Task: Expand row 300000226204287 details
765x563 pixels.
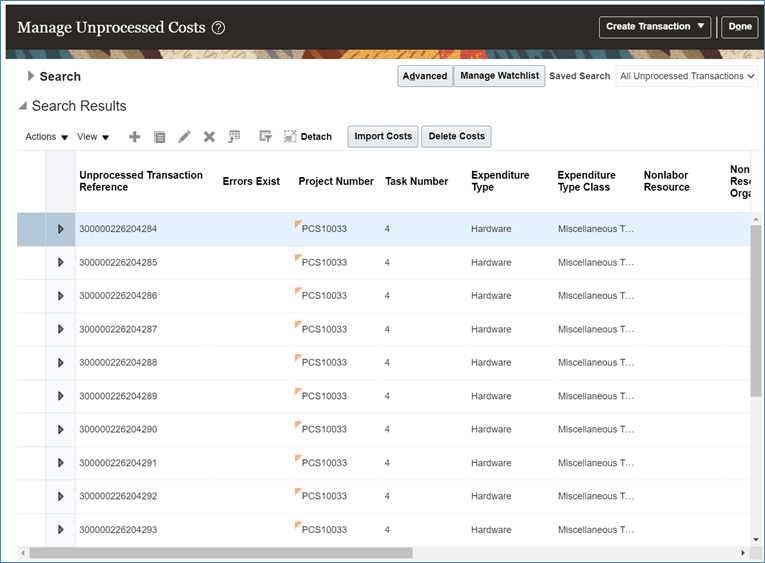Action: pyautogui.click(x=60, y=329)
